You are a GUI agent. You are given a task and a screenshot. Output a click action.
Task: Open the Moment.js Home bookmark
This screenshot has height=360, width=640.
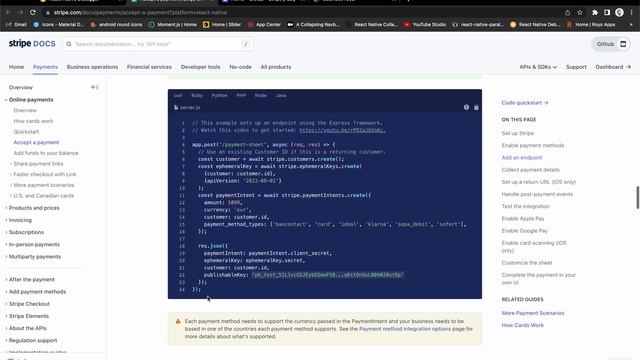pyautogui.click(x=172, y=24)
